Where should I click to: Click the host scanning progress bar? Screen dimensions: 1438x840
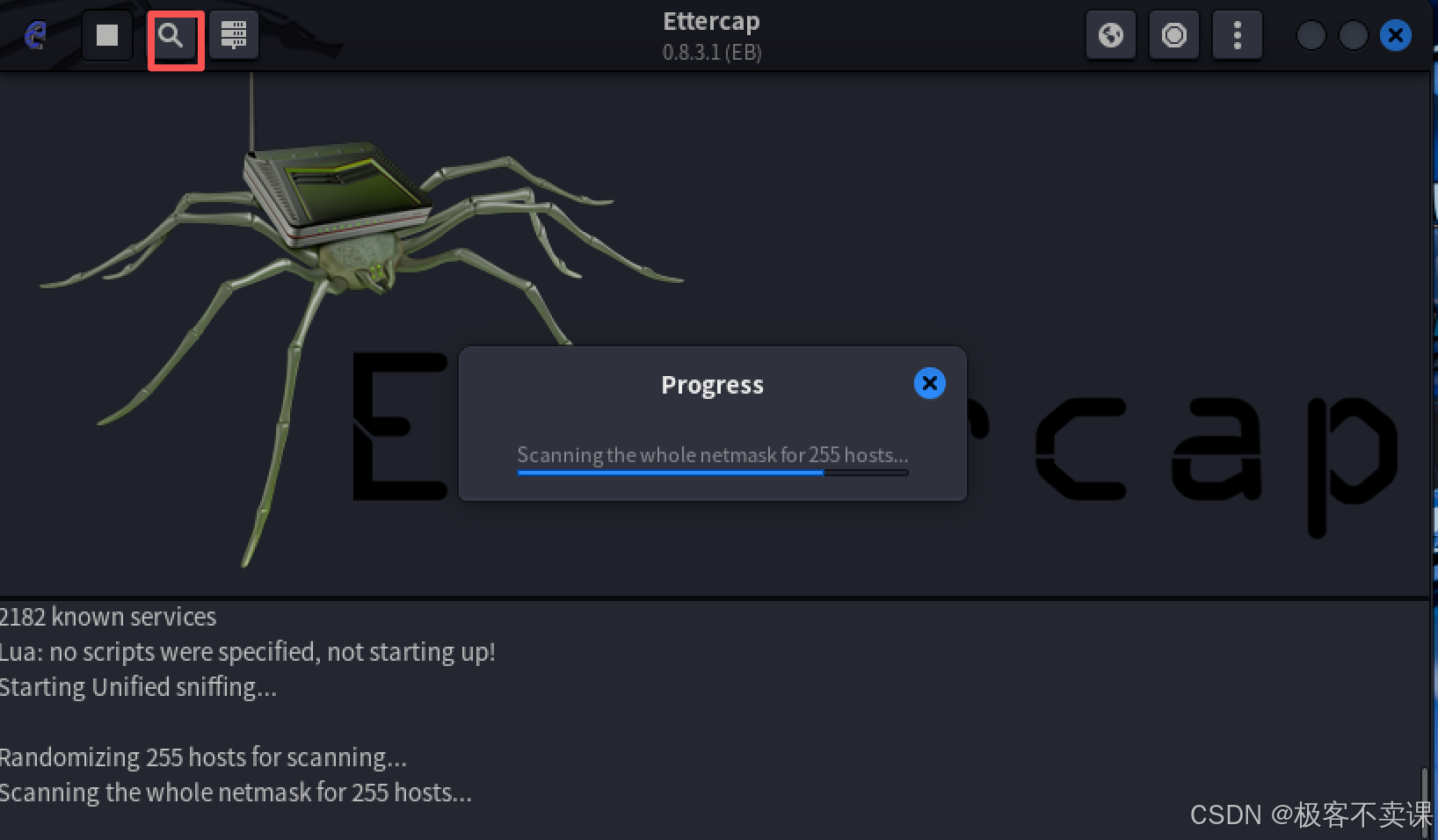[x=713, y=473]
